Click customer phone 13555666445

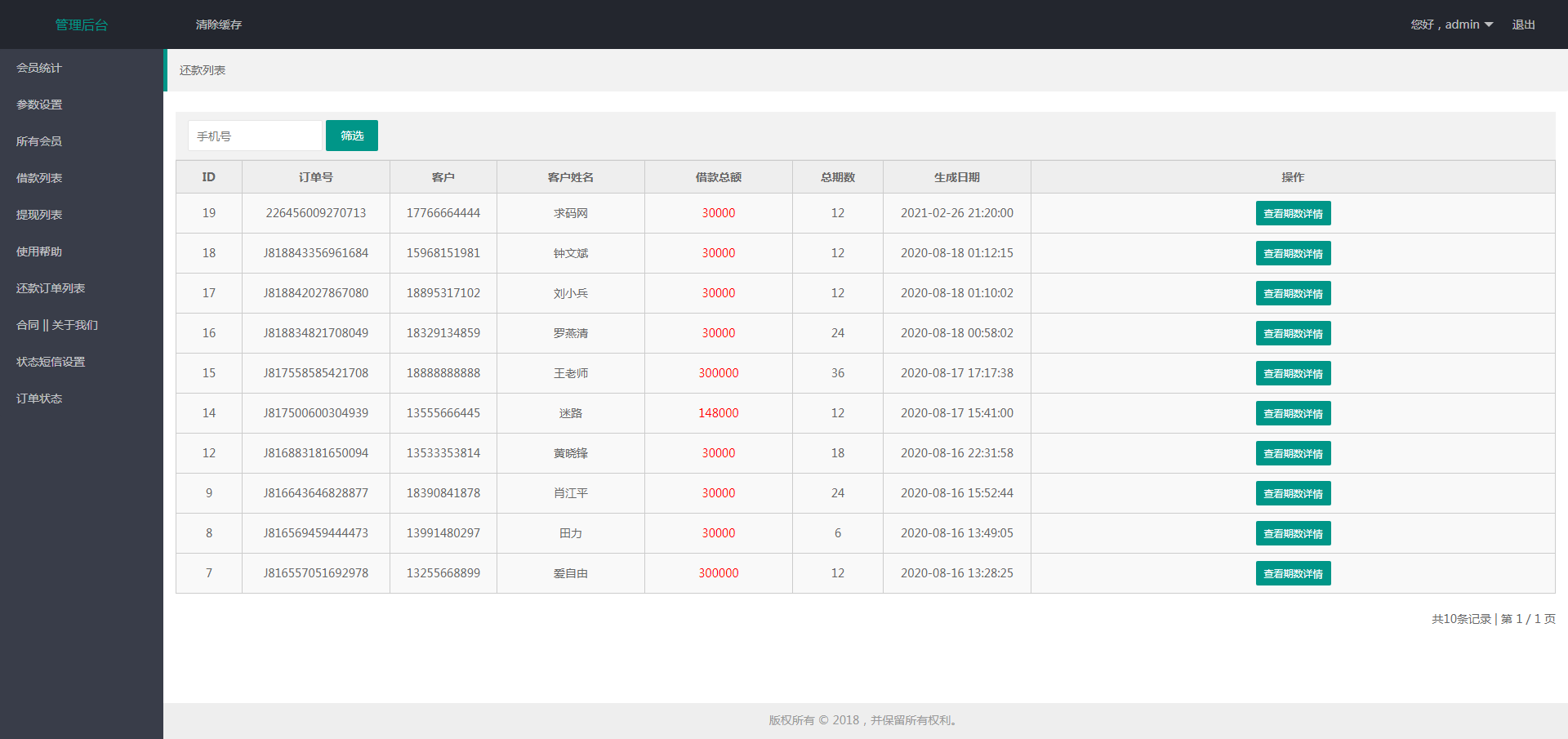point(443,413)
